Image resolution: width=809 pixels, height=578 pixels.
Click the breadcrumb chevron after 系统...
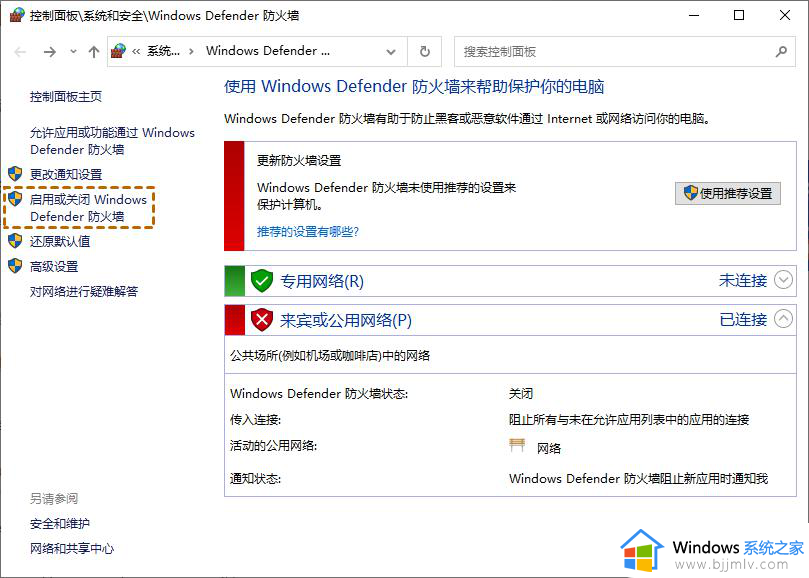point(191,52)
